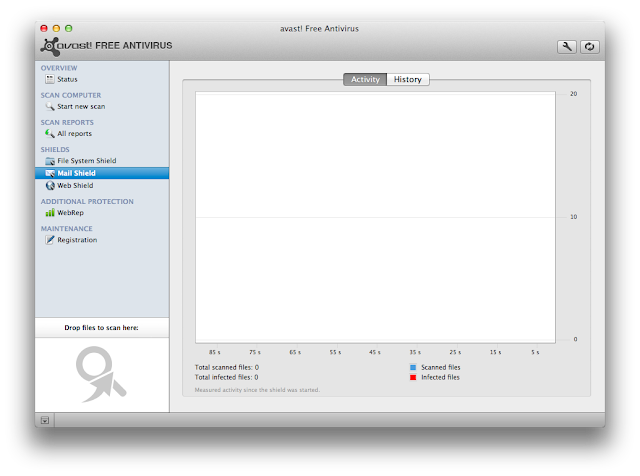Click the Web Shield globe icon
Screen dimensions: 640x476
50,186
